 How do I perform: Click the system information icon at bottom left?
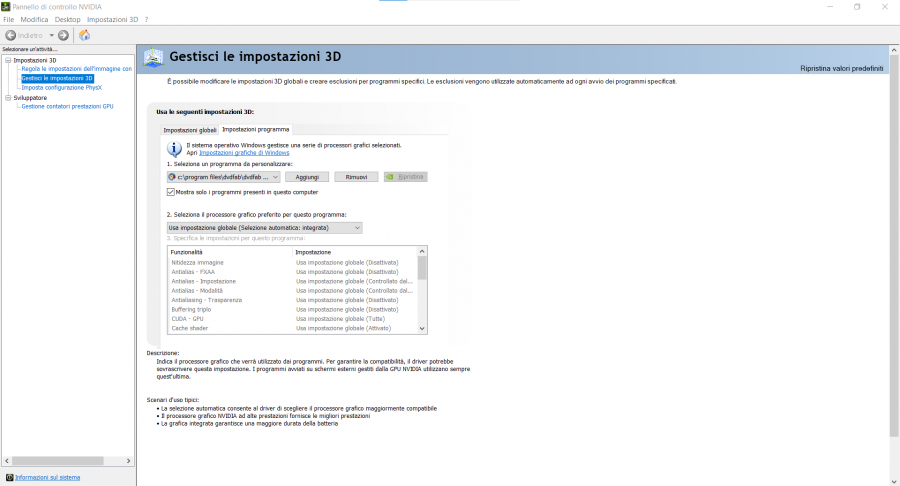tap(9, 477)
